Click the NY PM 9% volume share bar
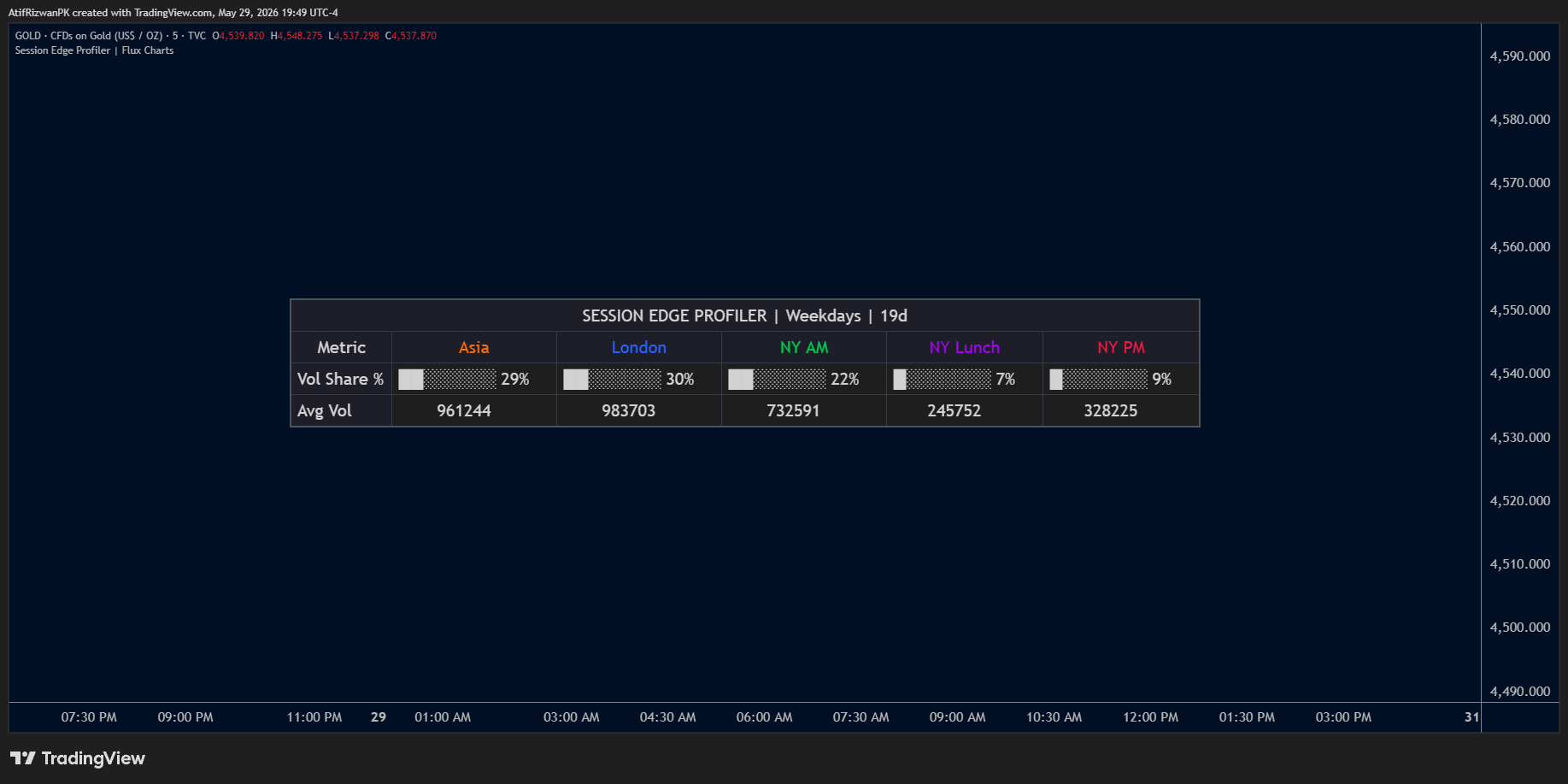This screenshot has height=784, width=1568. click(x=1111, y=379)
